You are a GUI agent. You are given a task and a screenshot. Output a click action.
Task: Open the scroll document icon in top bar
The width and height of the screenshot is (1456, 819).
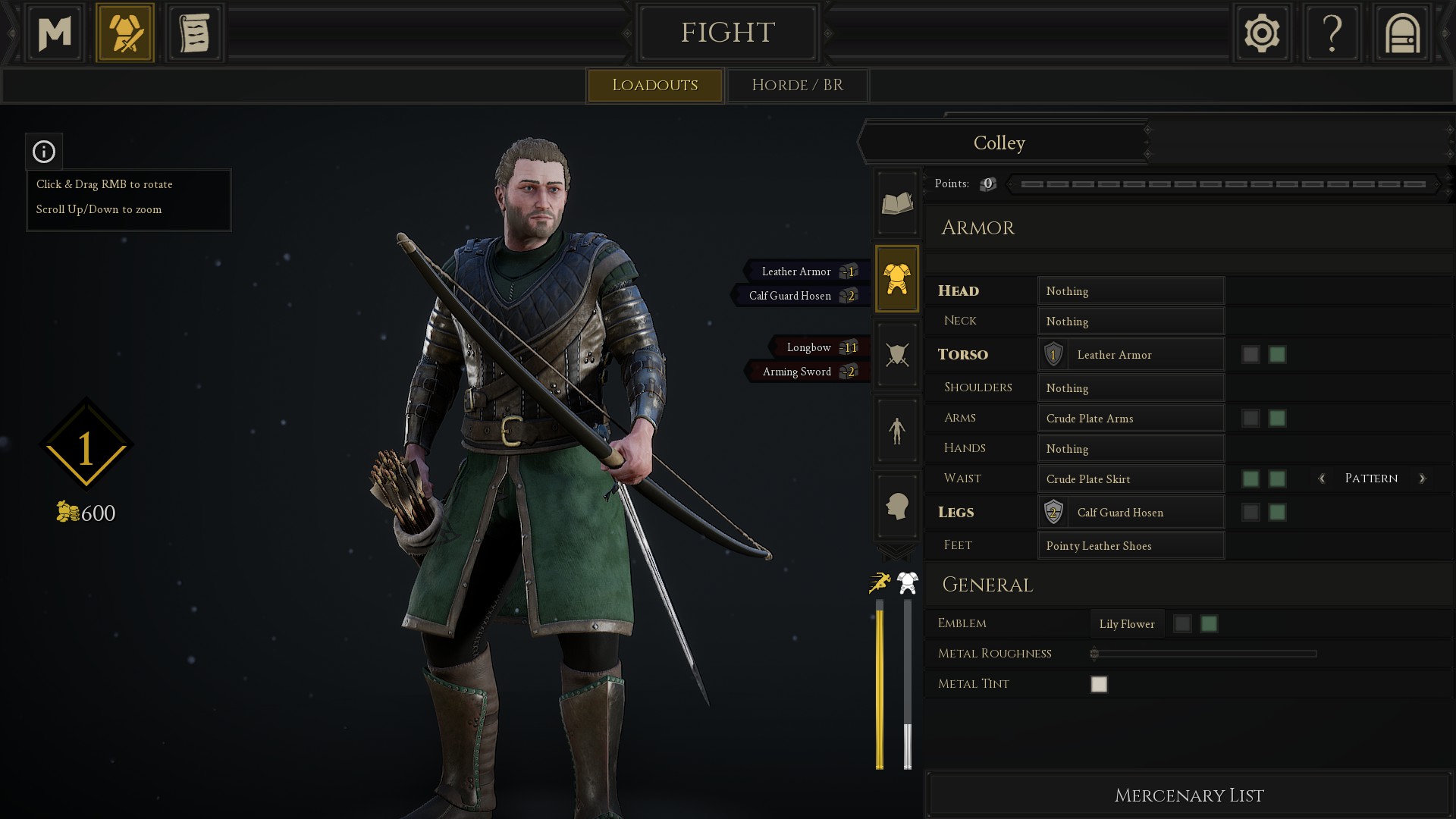[x=194, y=33]
